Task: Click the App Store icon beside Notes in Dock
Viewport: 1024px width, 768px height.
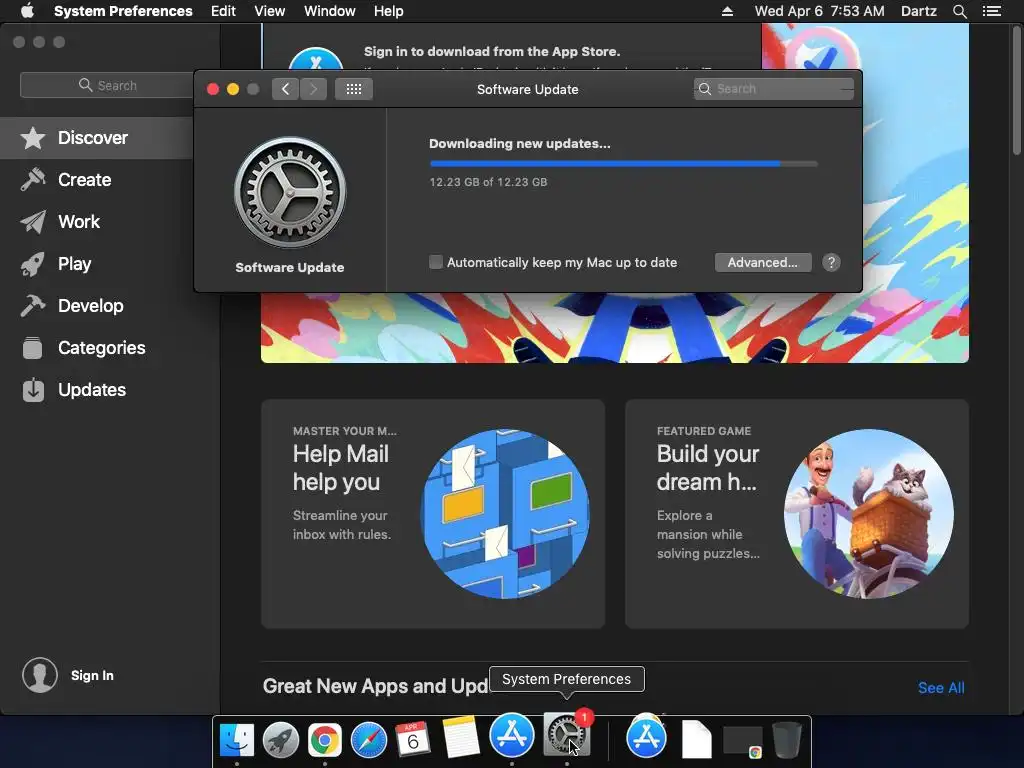Action: pos(511,735)
